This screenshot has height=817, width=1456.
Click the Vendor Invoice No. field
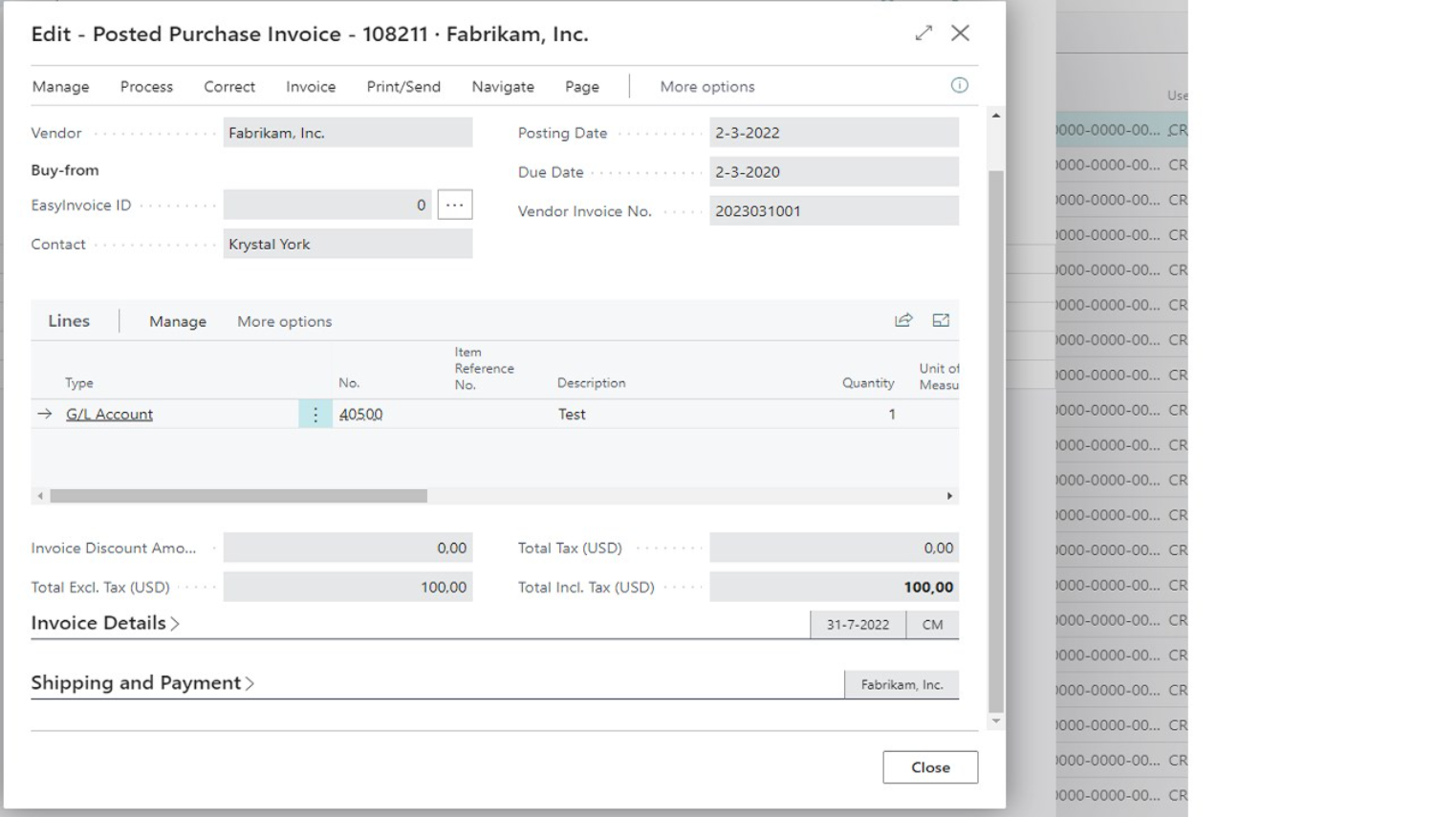(x=833, y=211)
